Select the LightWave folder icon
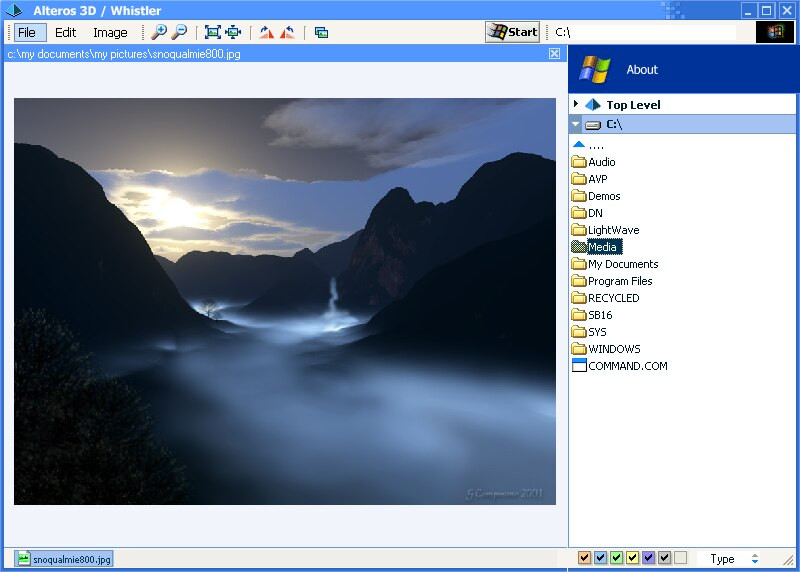 [579, 230]
